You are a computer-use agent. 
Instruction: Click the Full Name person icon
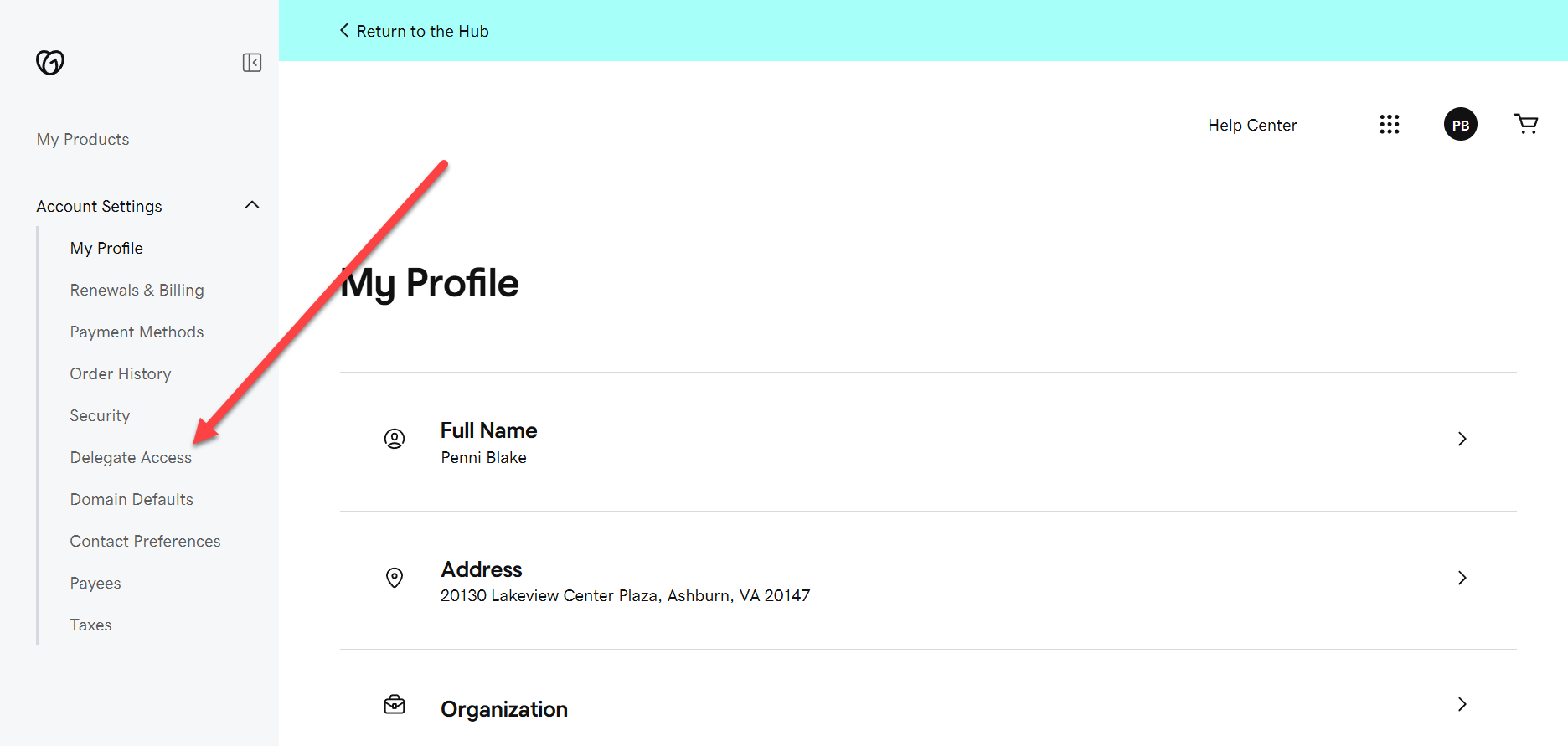(395, 438)
